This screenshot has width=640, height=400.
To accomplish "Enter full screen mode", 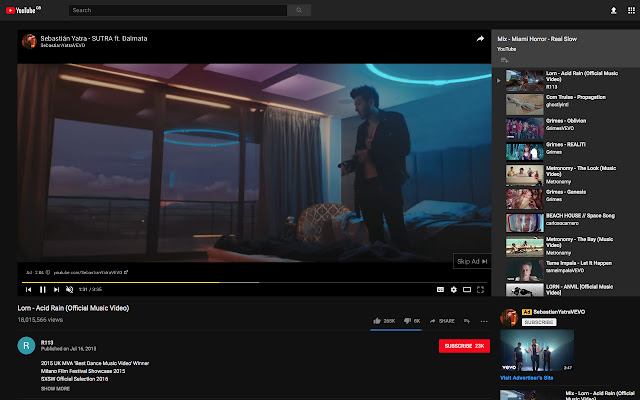I will [480, 289].
